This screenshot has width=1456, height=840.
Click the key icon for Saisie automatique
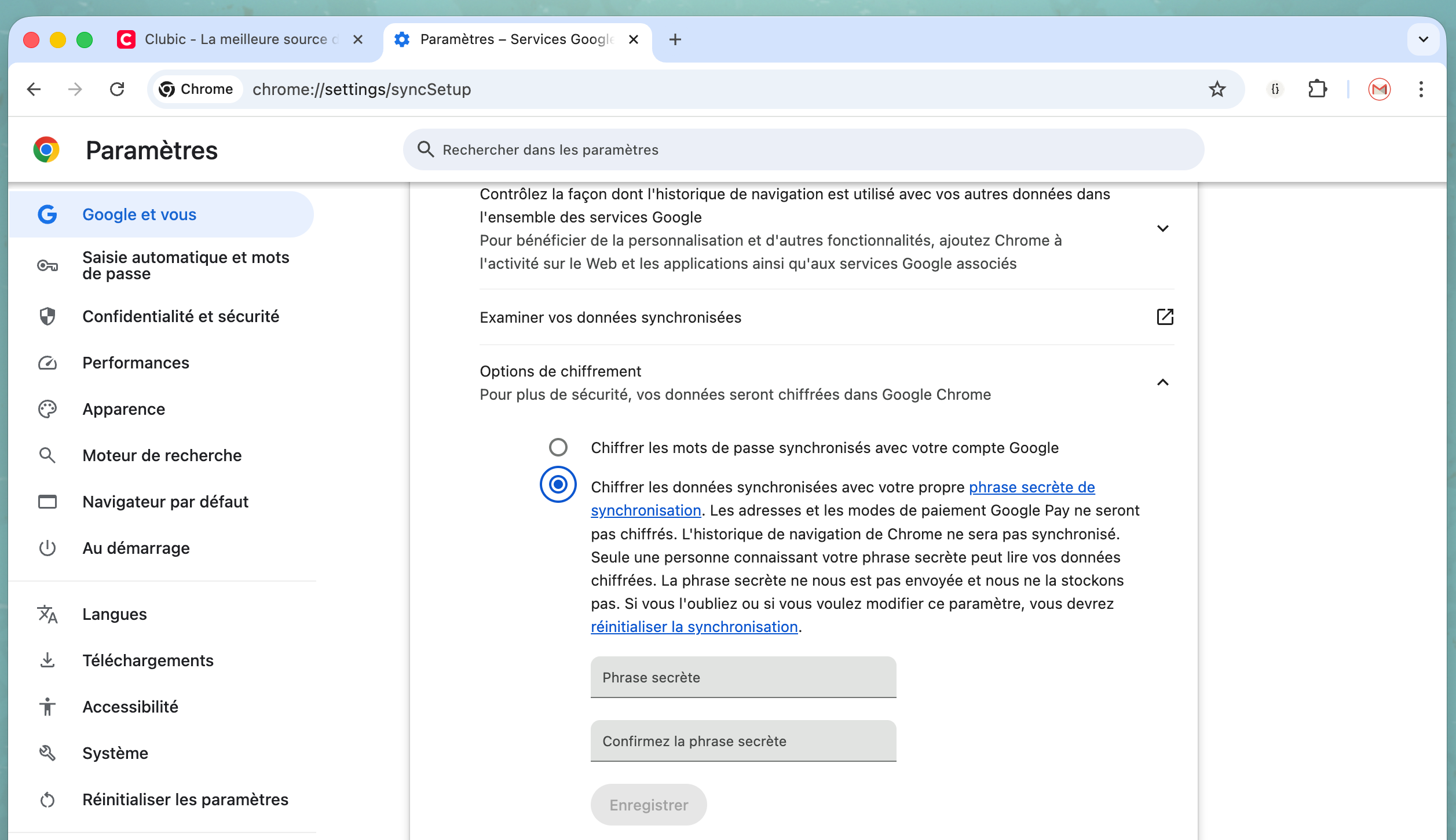pyautogui.click(x=47, y=265)
